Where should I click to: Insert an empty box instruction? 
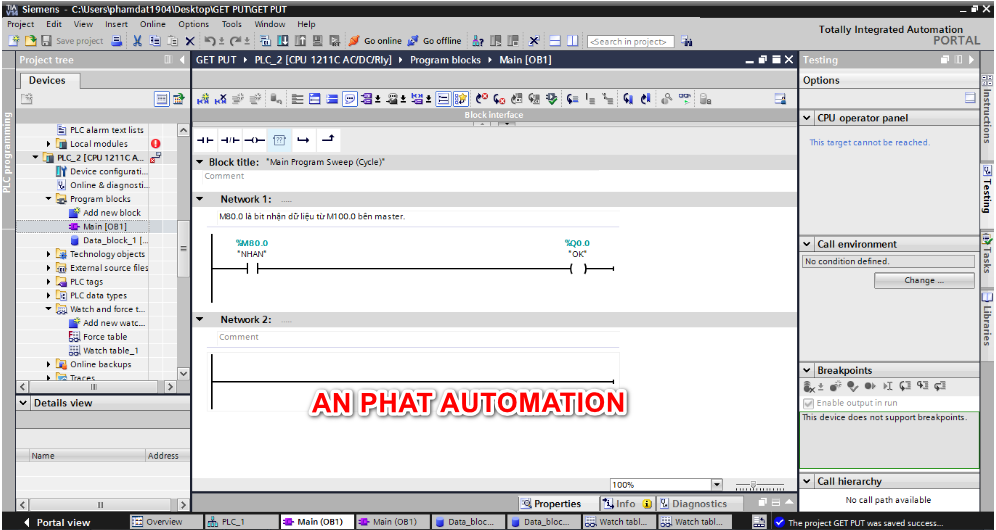pos(279,140)
